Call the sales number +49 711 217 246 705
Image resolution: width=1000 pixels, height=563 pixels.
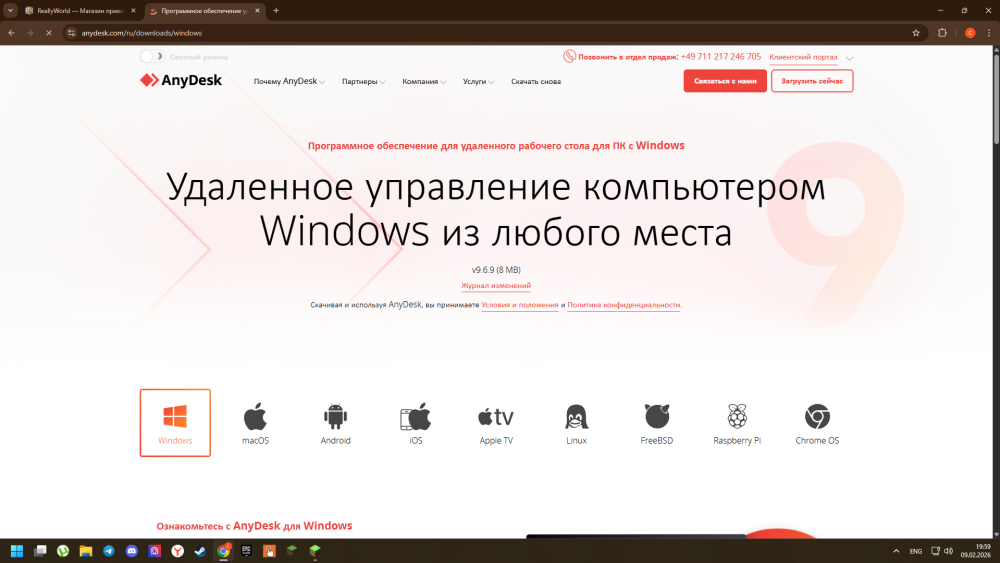pyautogui.click(x=721, y=57)
